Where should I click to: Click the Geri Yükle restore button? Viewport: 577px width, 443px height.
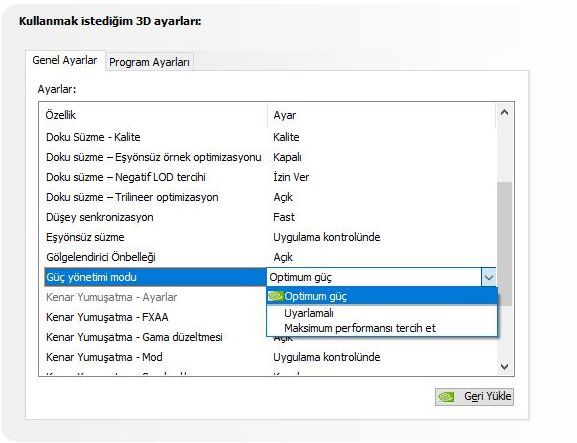point(474,397)
